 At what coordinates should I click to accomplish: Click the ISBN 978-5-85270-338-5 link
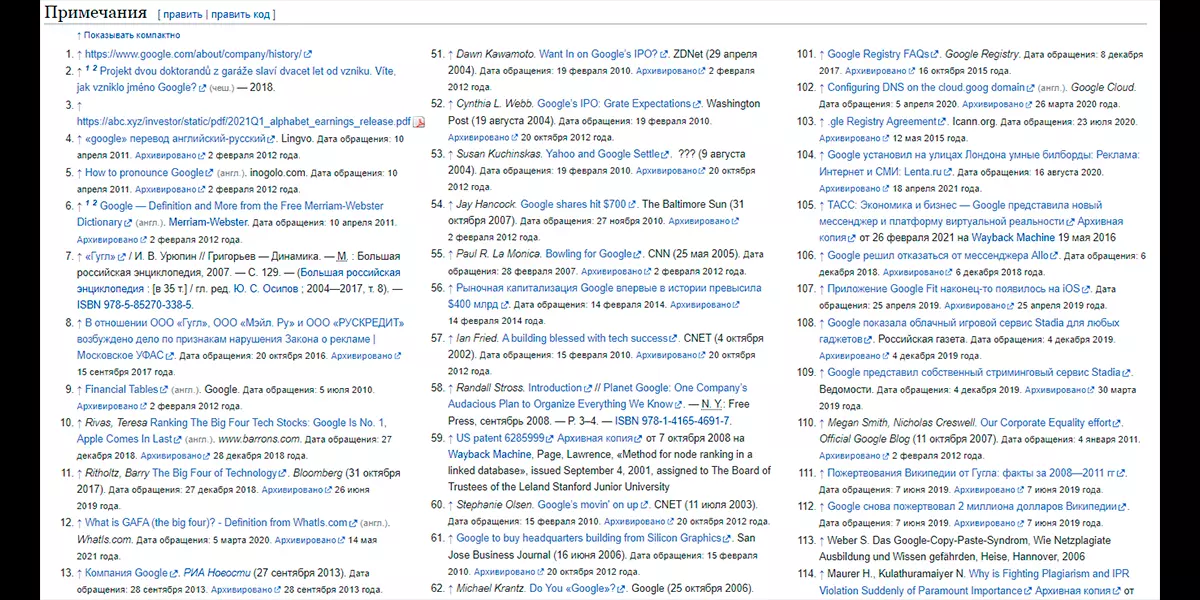pos(135,305)
